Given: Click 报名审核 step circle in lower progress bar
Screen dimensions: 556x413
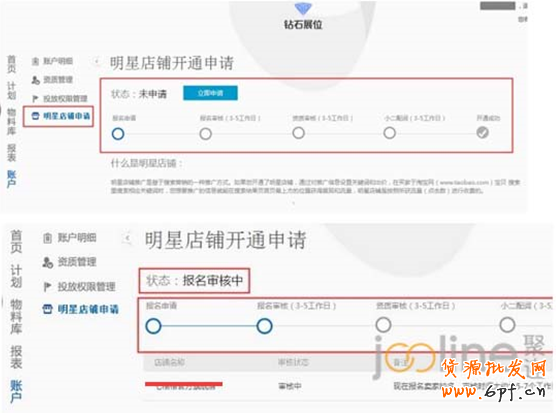Looking at the screenshot, I should pyautogui.click(x=265, y=326).
